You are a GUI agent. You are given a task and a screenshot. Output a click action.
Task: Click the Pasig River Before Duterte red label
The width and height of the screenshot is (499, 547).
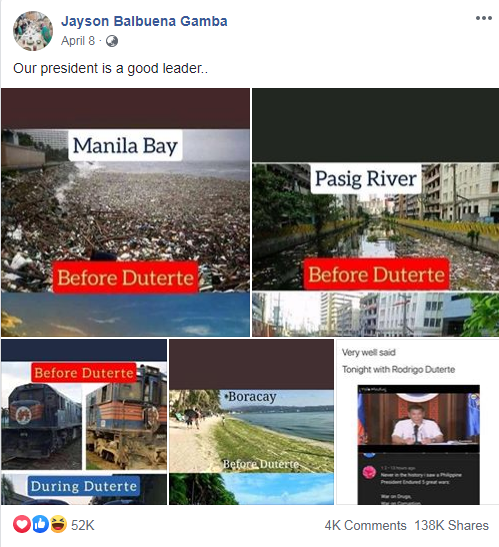(x=376, y=274)
